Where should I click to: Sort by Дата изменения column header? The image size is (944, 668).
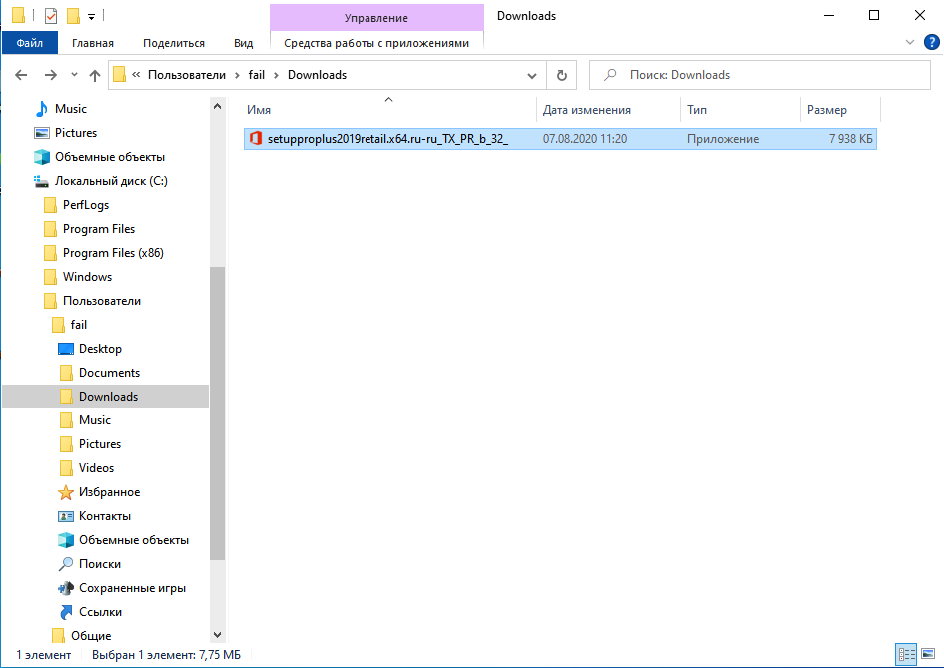point(608,110)
